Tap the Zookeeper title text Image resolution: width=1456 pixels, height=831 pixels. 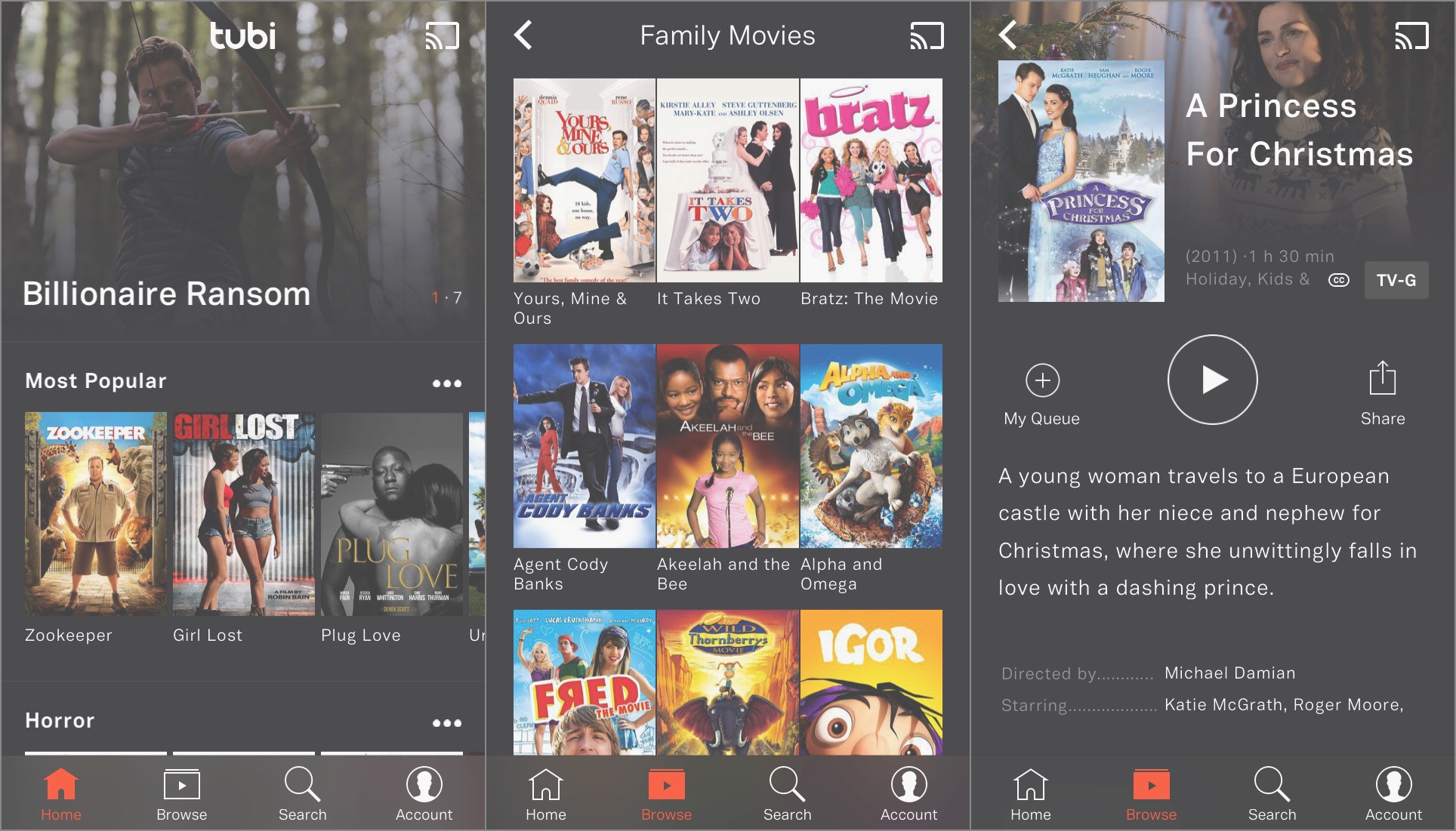[x=69, y=635]
